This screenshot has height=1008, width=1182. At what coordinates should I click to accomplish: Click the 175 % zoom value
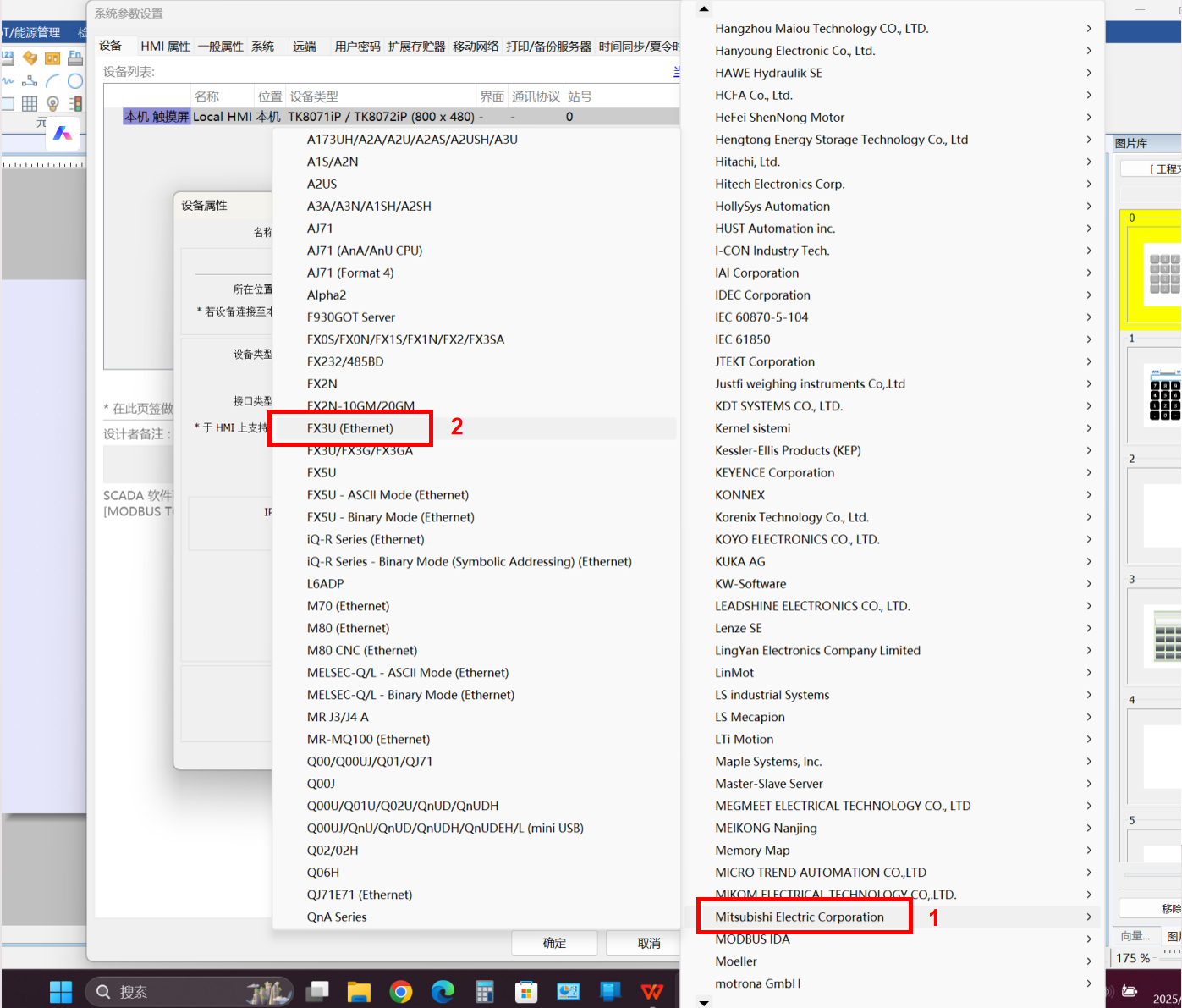tap(1133, 958)
